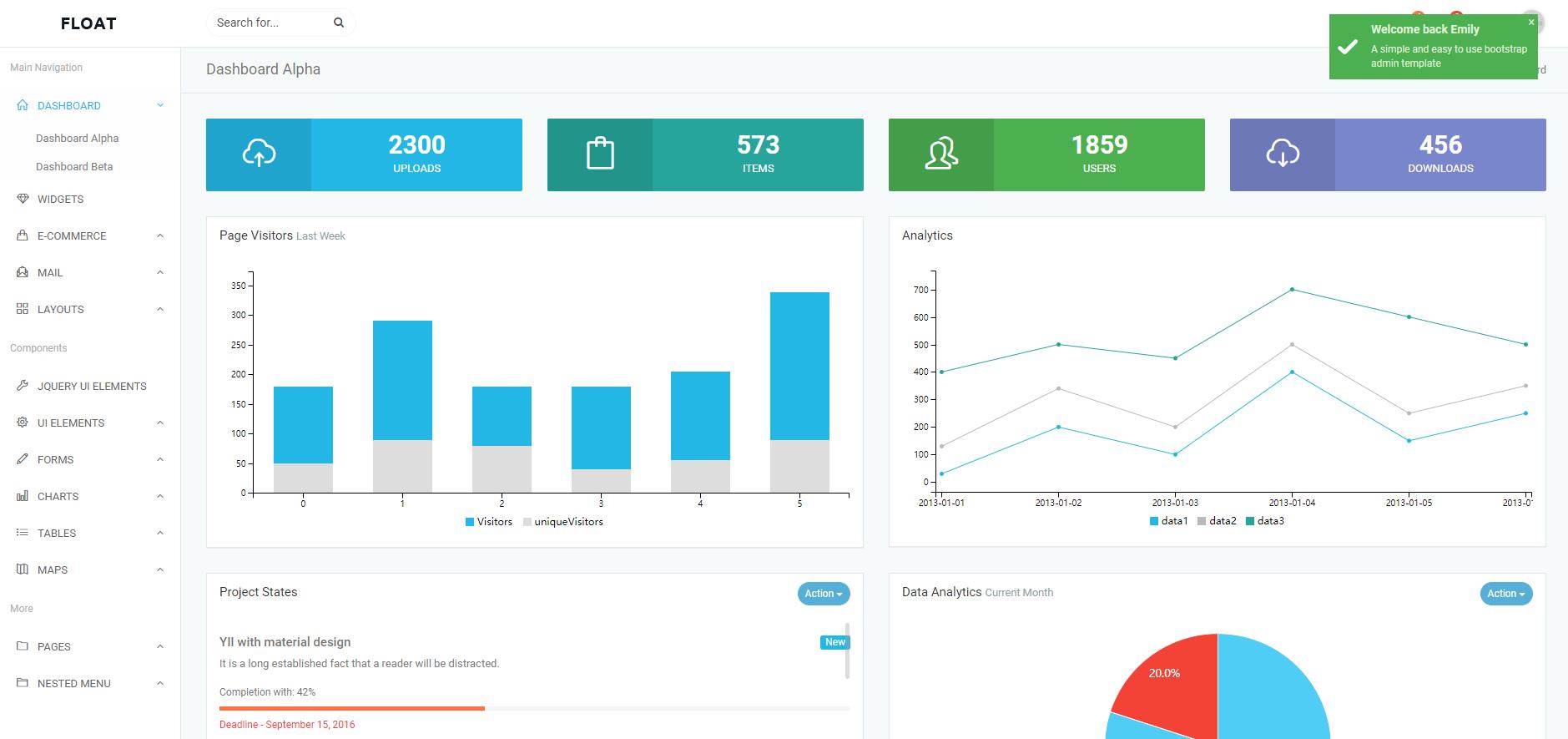This screenshot has width=1568, height=739.
Task: Select the Tables menu label
Action: (x=57, y=534)
